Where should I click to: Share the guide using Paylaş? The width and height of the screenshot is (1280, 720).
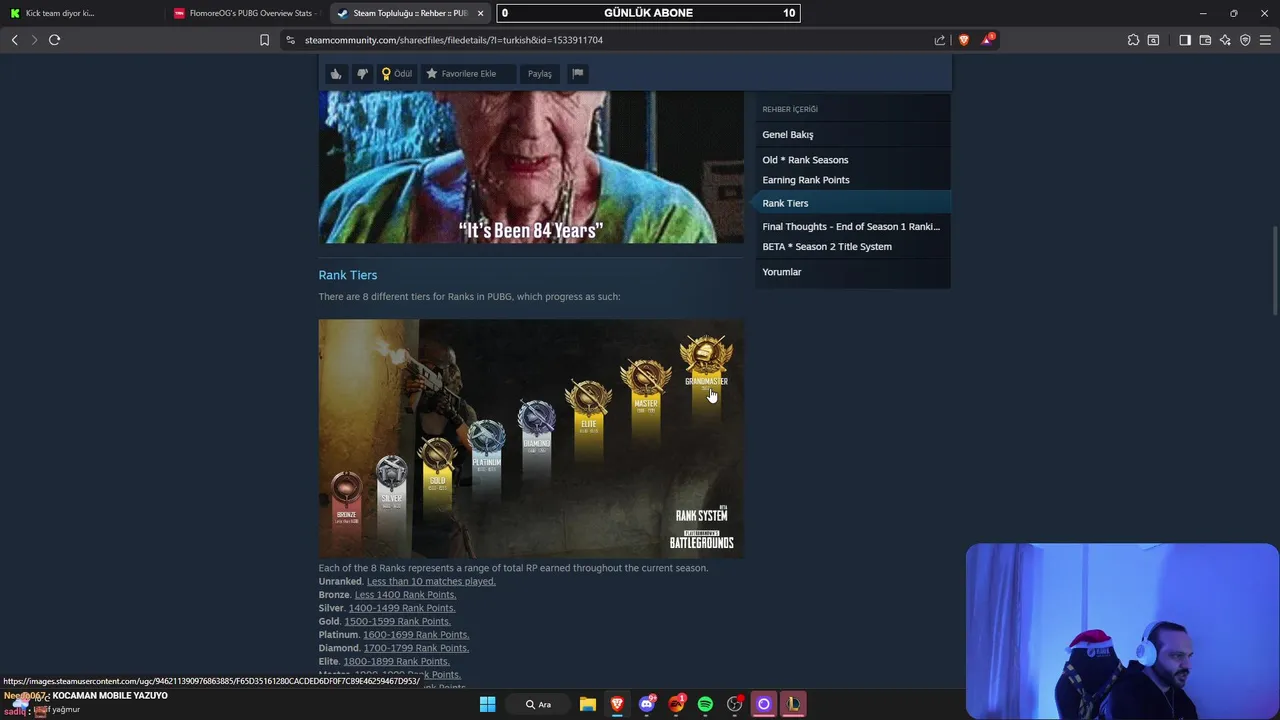540,73
